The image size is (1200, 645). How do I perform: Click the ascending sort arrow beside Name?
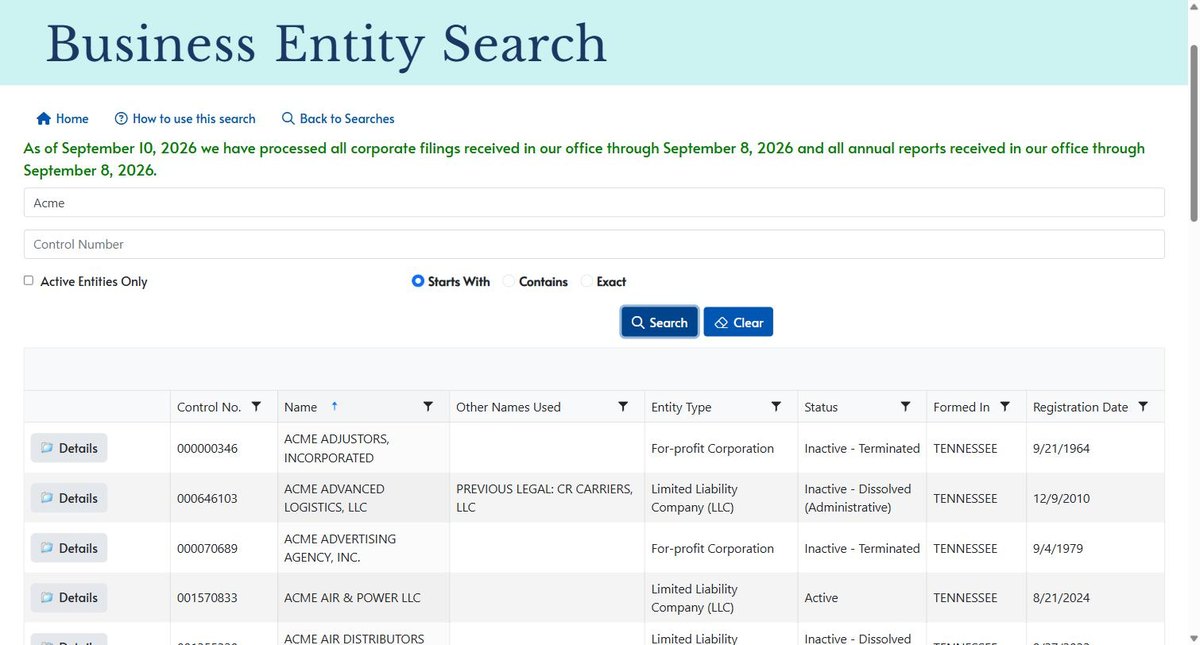click(x=334, y=406)
